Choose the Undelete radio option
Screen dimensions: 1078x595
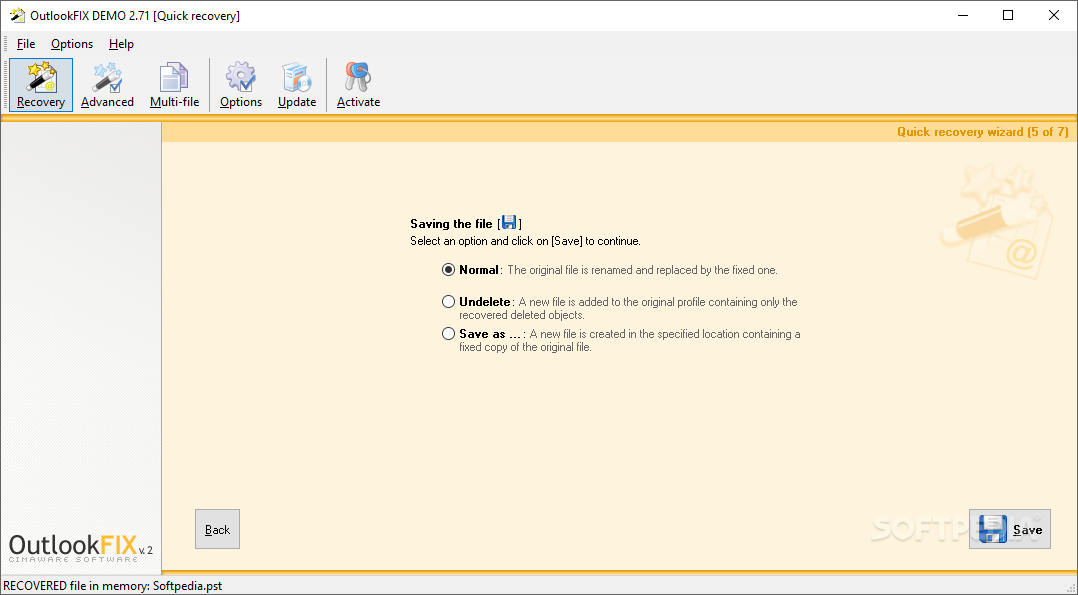(448, 301)
